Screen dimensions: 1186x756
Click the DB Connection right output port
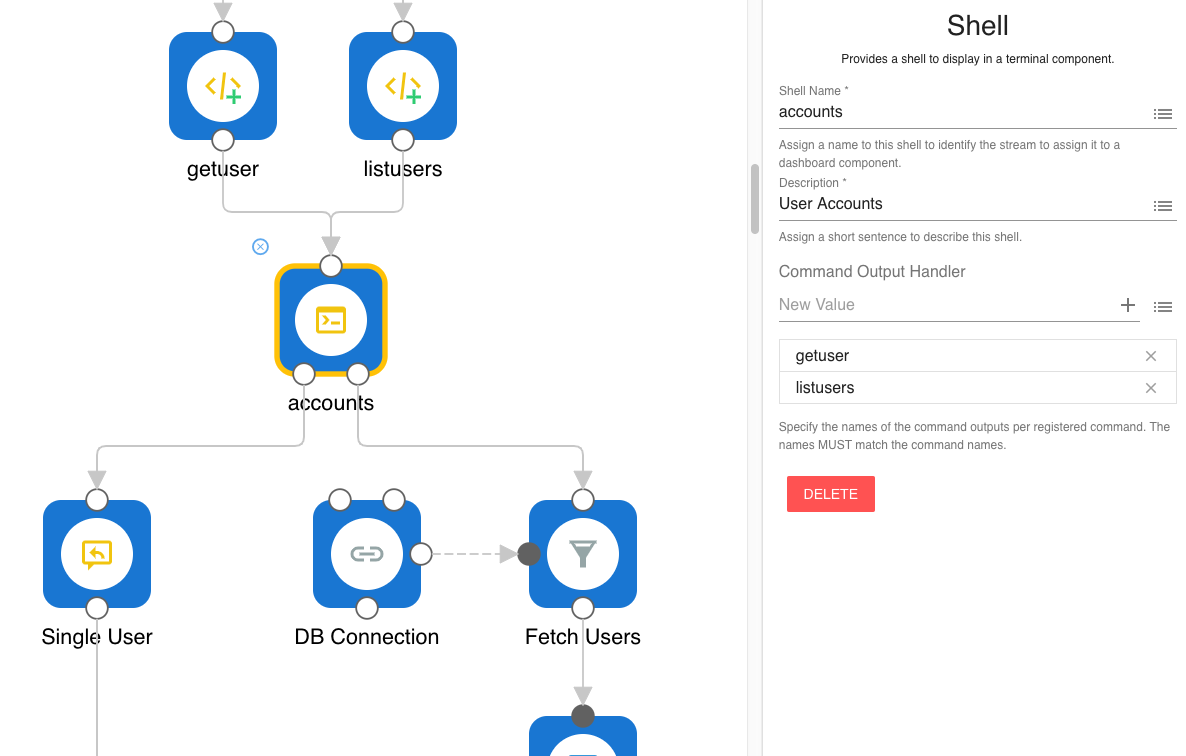click(x=421, y=554)
